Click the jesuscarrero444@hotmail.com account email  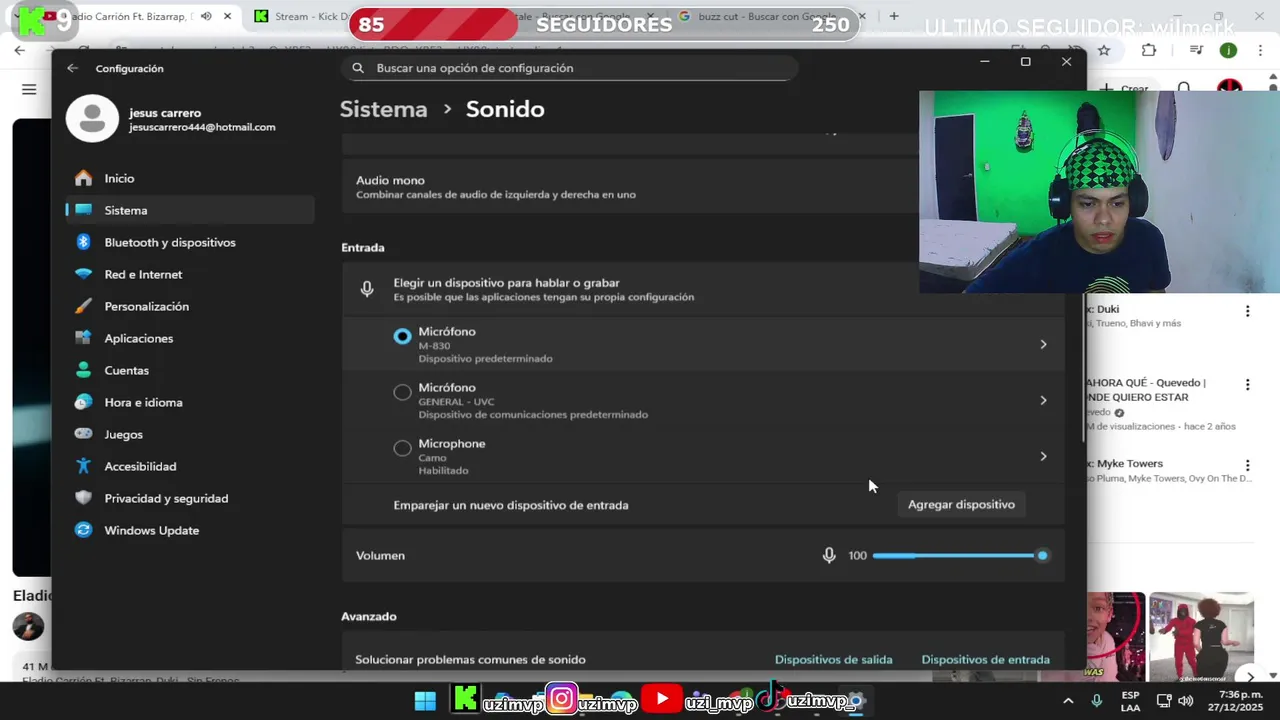point(202,127)
